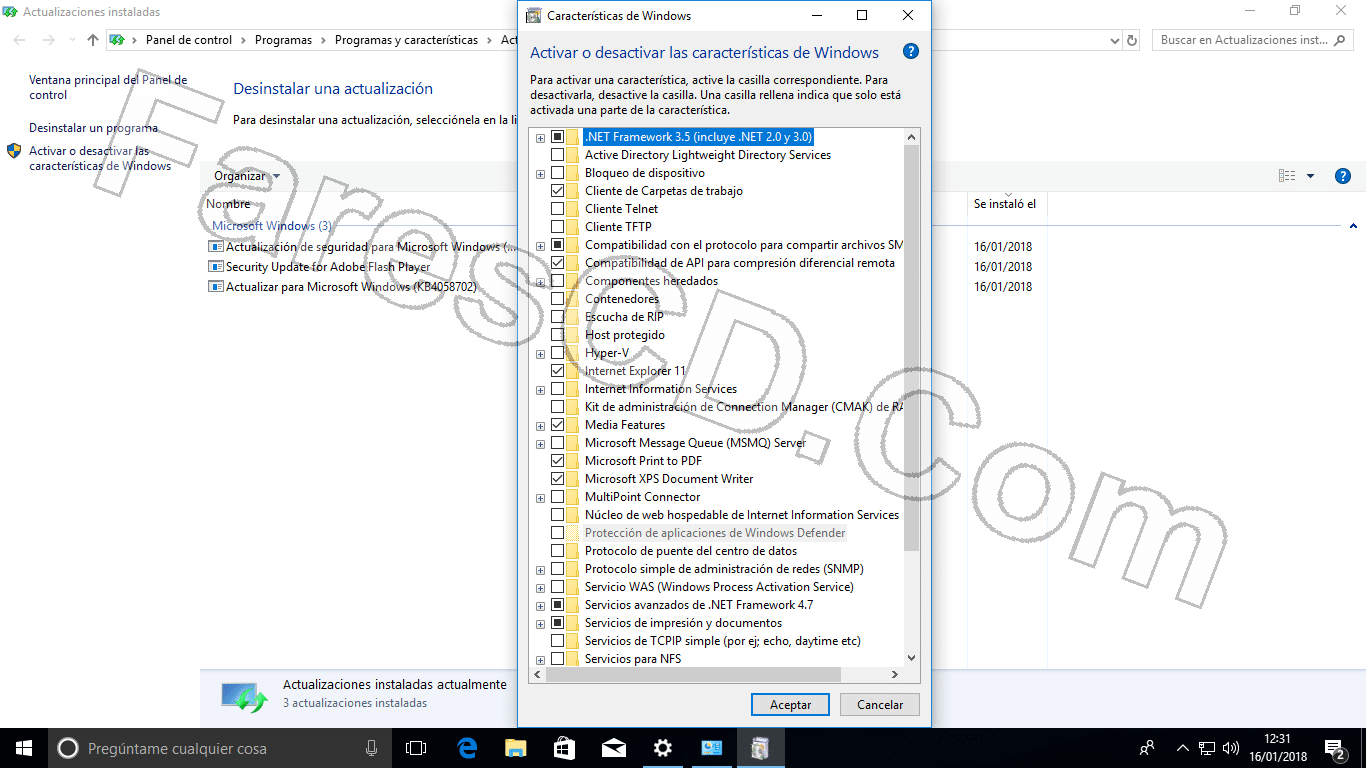The width and height of the screenshot is (1366, 768).
Task: Click refresh button next to address bar
Action: pos(1132,41)
